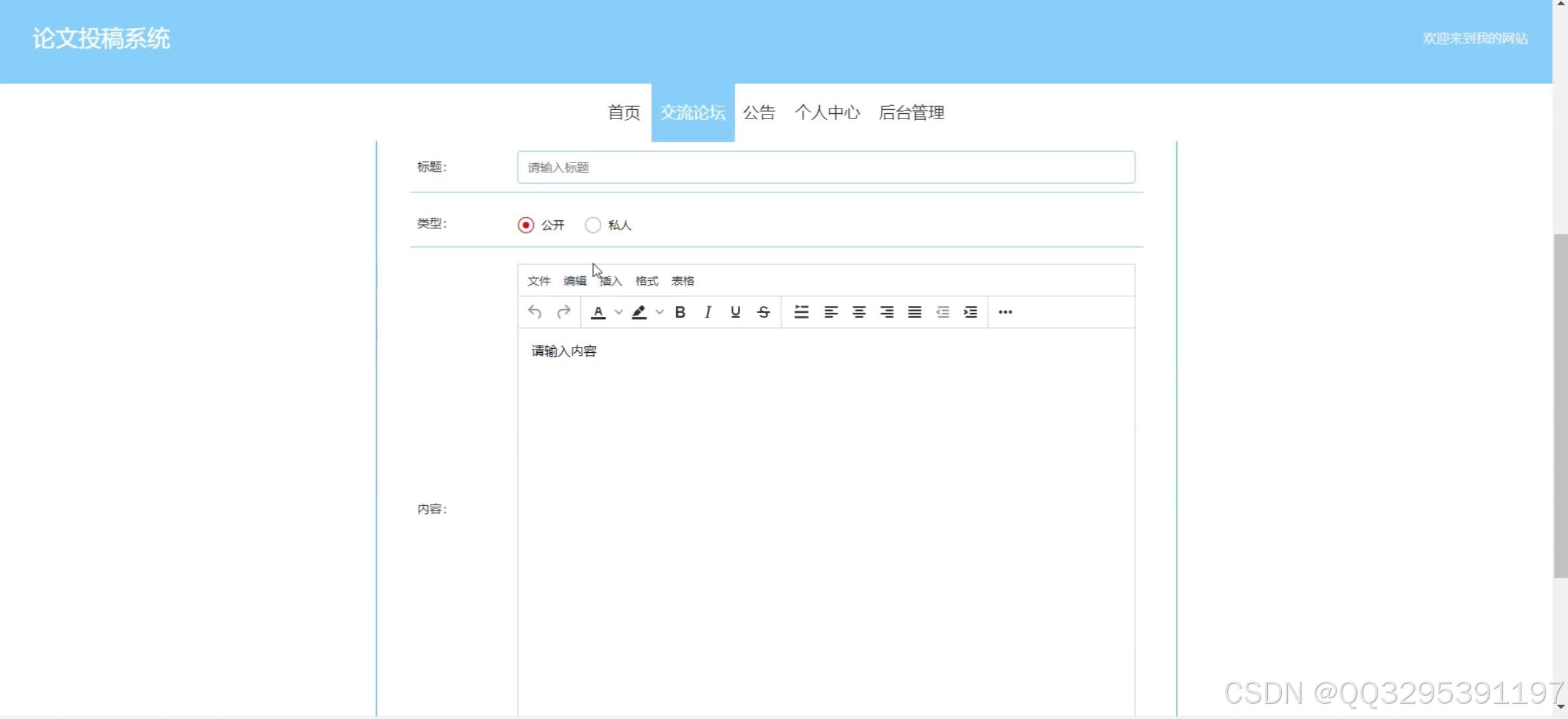This screenshot has width=1568, height=719.
Task: Click the undo arrow in editor toolbar
Action: [535, 312]
